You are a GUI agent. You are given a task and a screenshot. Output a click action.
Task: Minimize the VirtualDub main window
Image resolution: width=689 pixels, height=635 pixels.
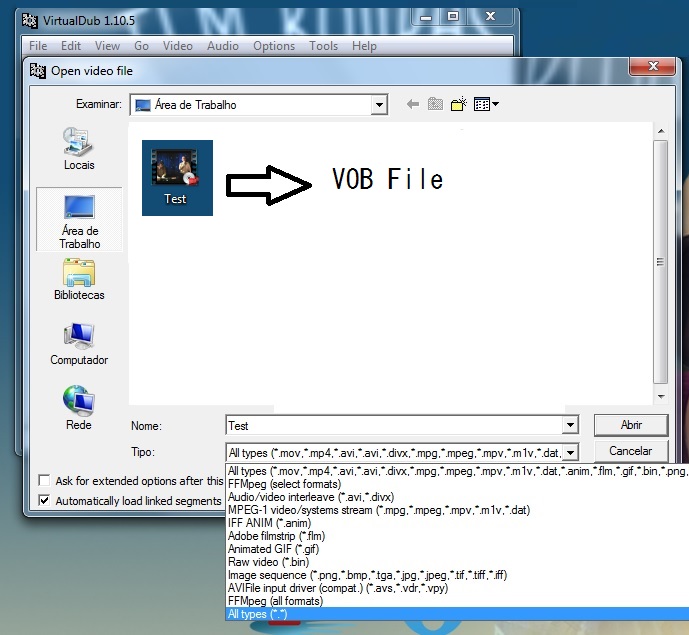(x=425, y=17)
